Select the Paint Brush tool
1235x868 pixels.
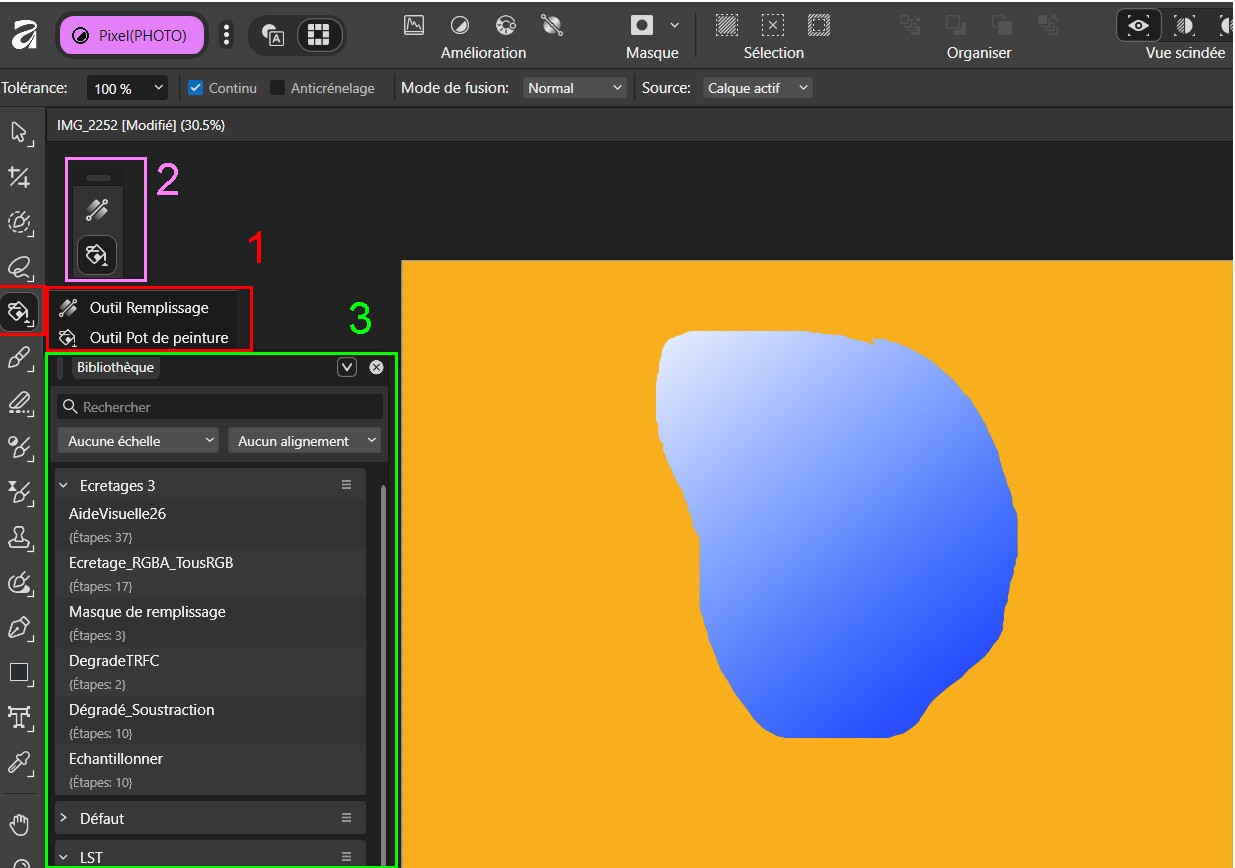[x=20, y=358]
